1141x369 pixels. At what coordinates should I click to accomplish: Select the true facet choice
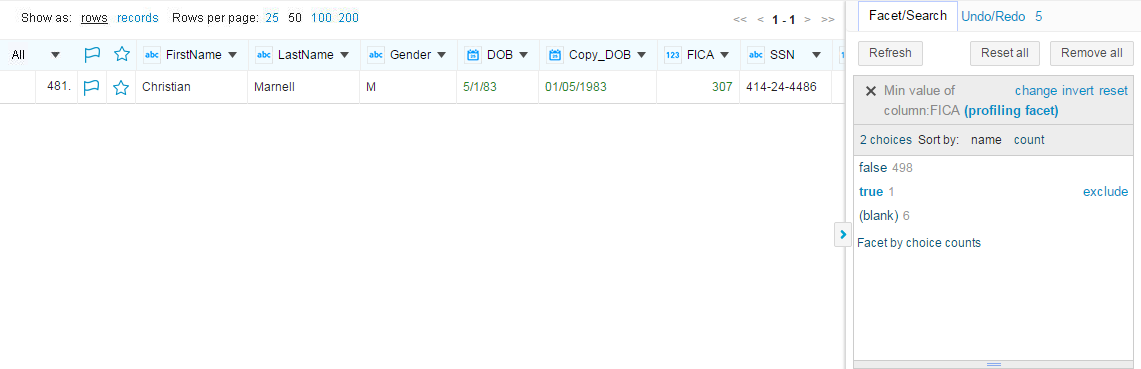click(871, 191)
